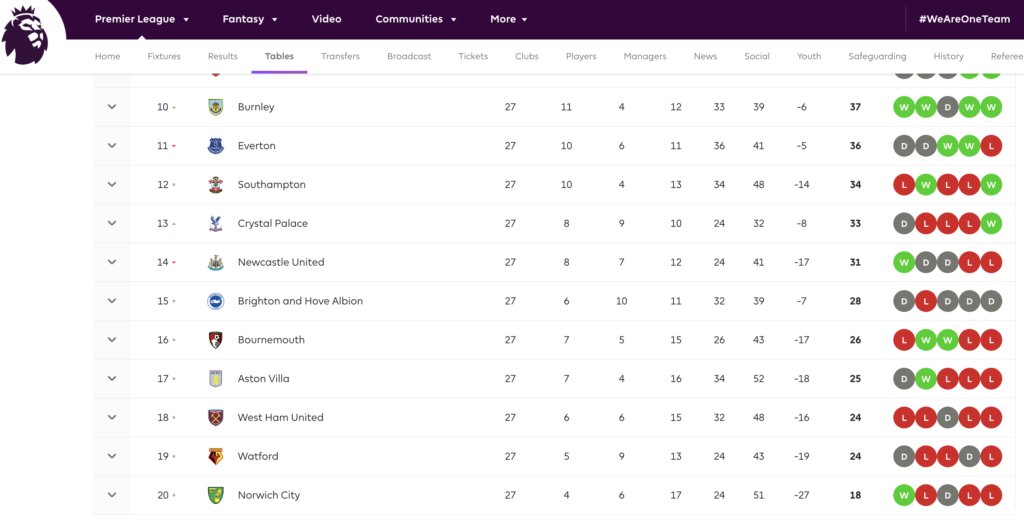Screen dimensions: 1024x520
Task: Click Newcastle United's first form badge (W)
Action: click(904, 262)
